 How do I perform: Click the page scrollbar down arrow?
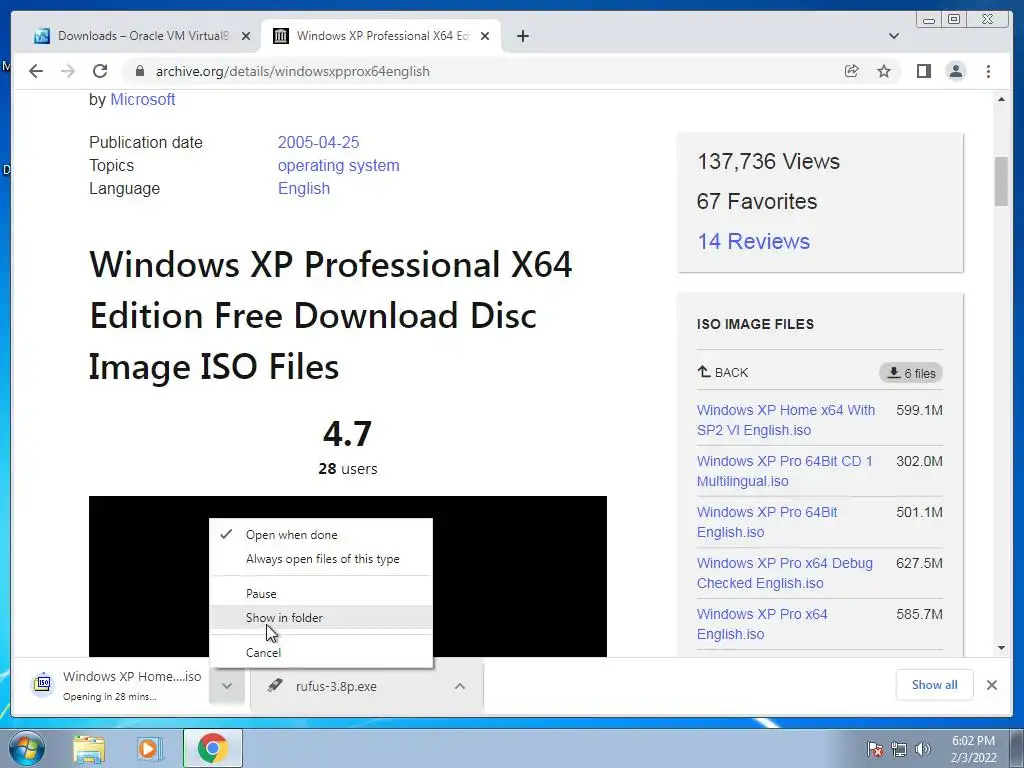1001,648
